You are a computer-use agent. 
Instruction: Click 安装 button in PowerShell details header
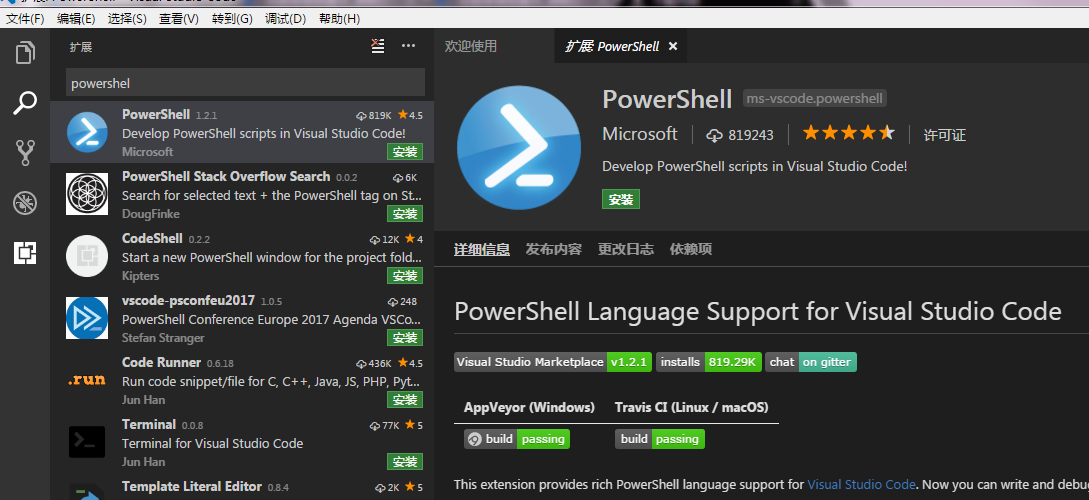point(621,199)
